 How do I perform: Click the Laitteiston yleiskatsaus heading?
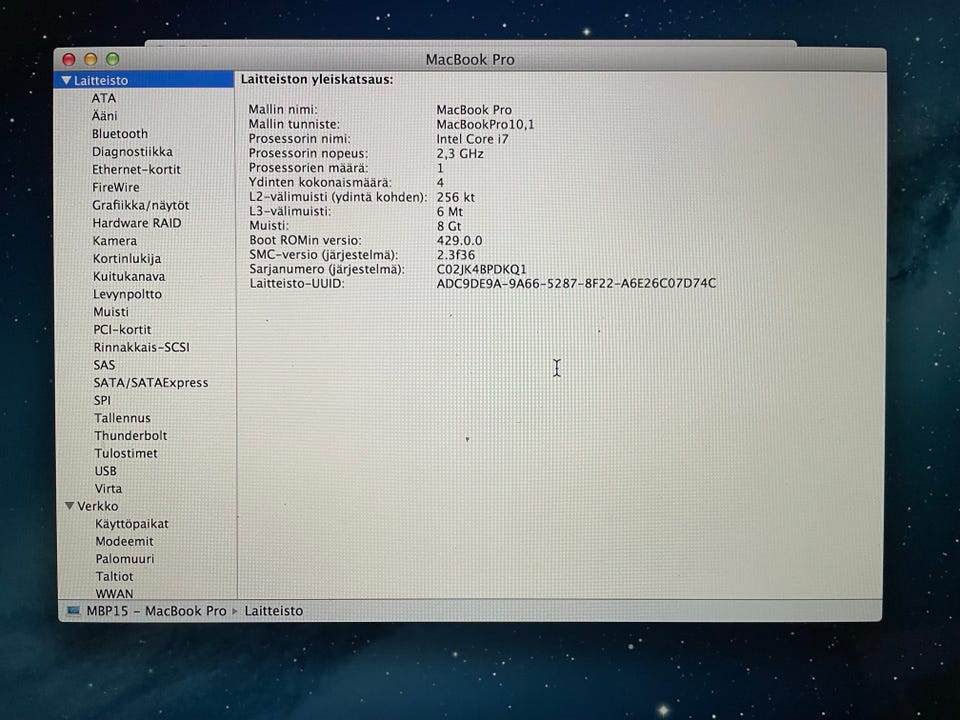click(x=317, y=80)
